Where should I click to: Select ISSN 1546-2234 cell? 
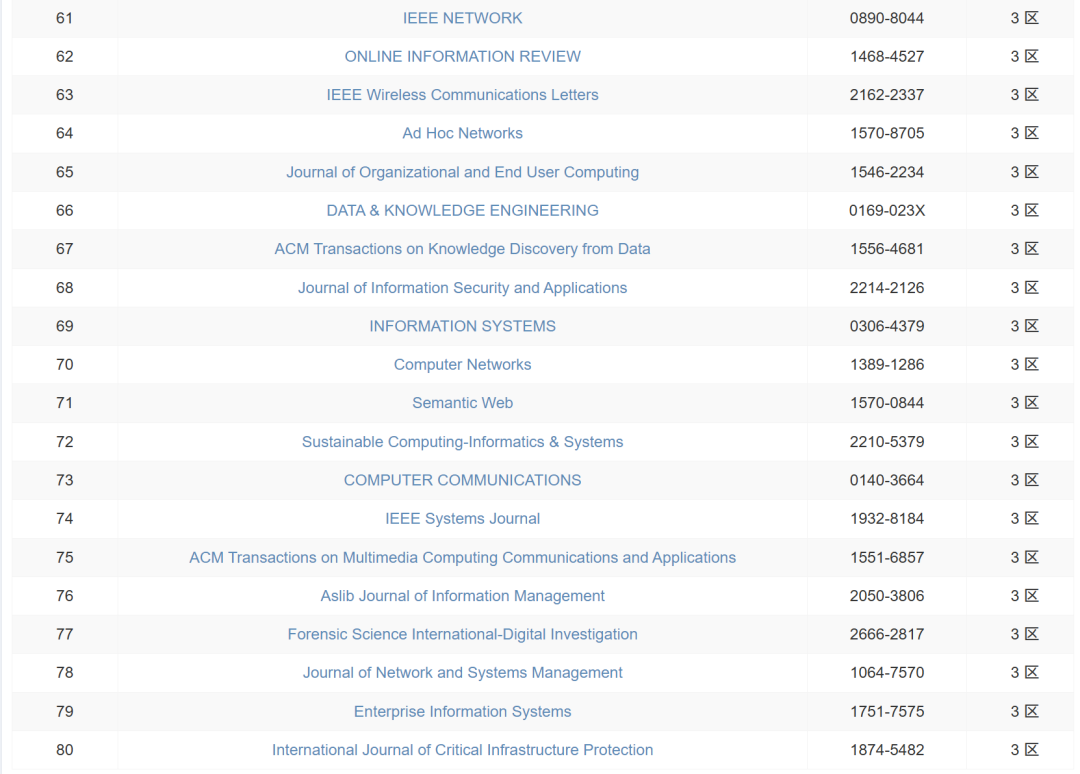tap(886, 172)
